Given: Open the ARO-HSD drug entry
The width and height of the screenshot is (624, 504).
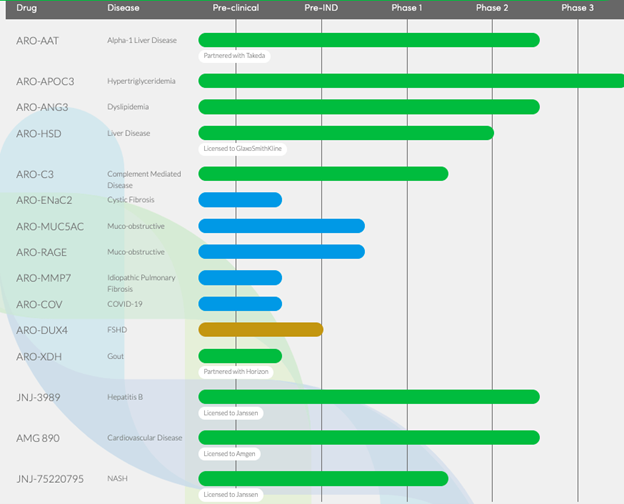Looking at the screenshot, I should (x=38, y=133).
